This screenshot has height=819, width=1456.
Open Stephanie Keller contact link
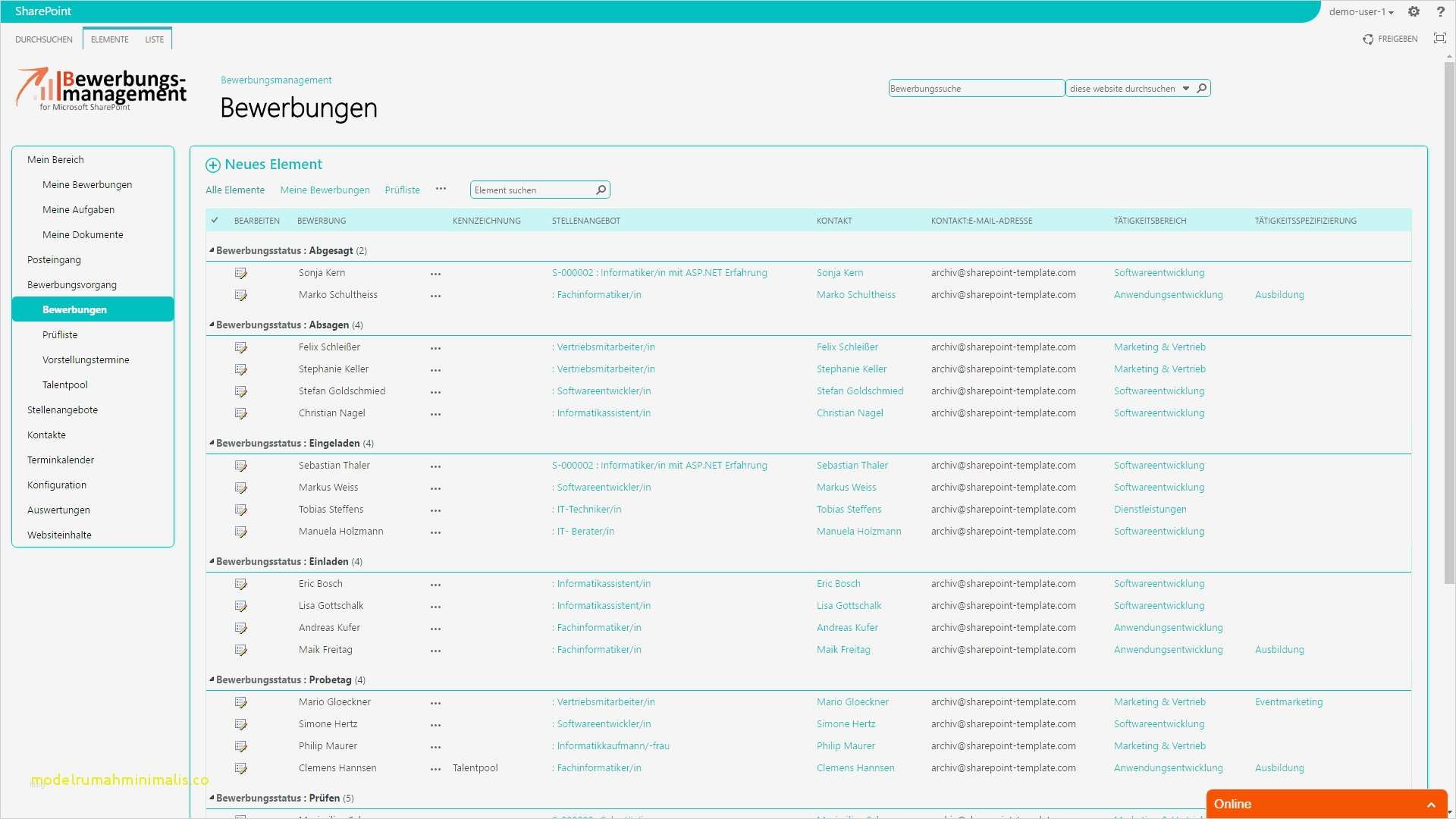[x=851, y=369]
